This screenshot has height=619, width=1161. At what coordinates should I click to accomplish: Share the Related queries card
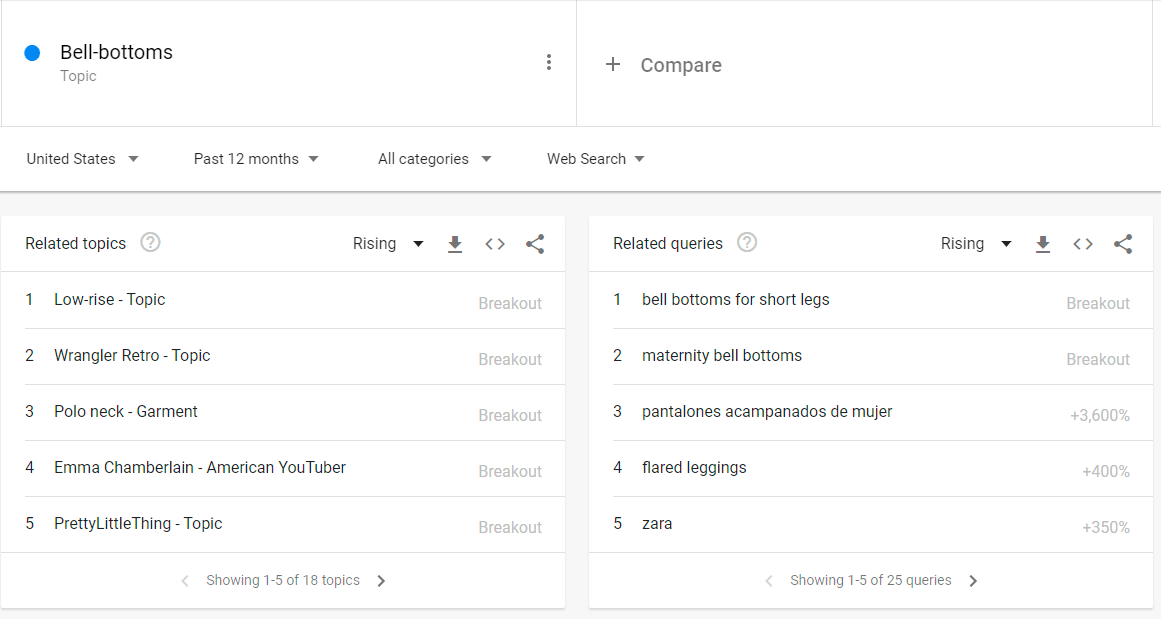(1123, 244)
